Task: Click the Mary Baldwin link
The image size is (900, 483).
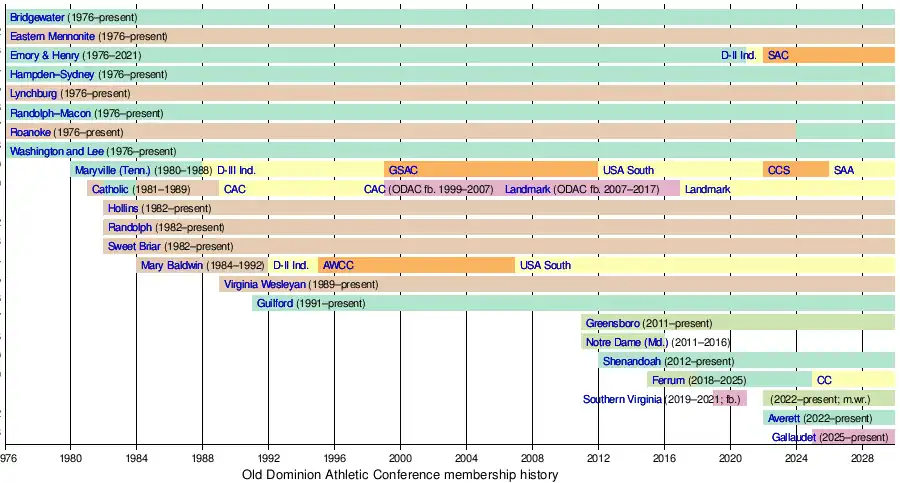Action: 171,265
